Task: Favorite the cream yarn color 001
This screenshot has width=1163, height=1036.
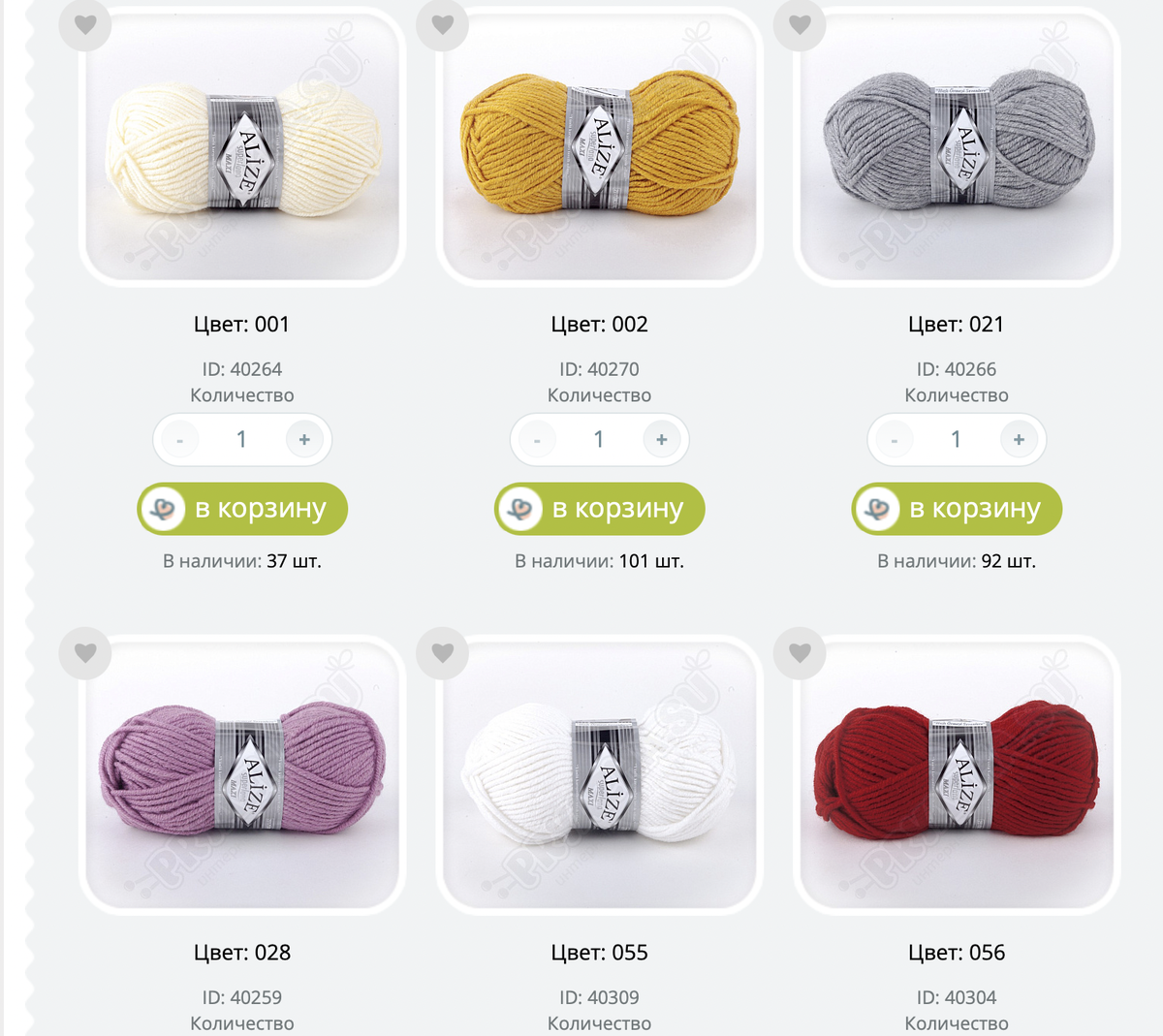Action: click(x=85, y=24)
